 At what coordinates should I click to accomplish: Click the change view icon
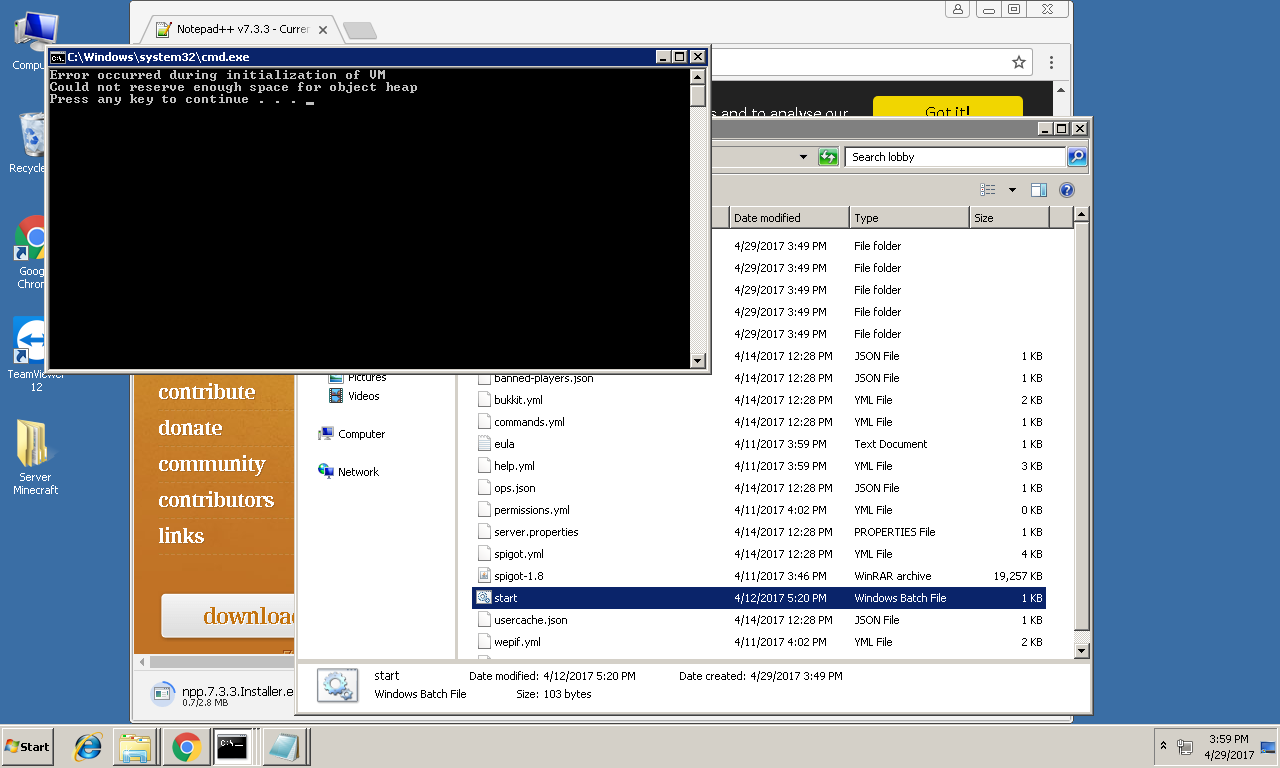pos(988,190)
